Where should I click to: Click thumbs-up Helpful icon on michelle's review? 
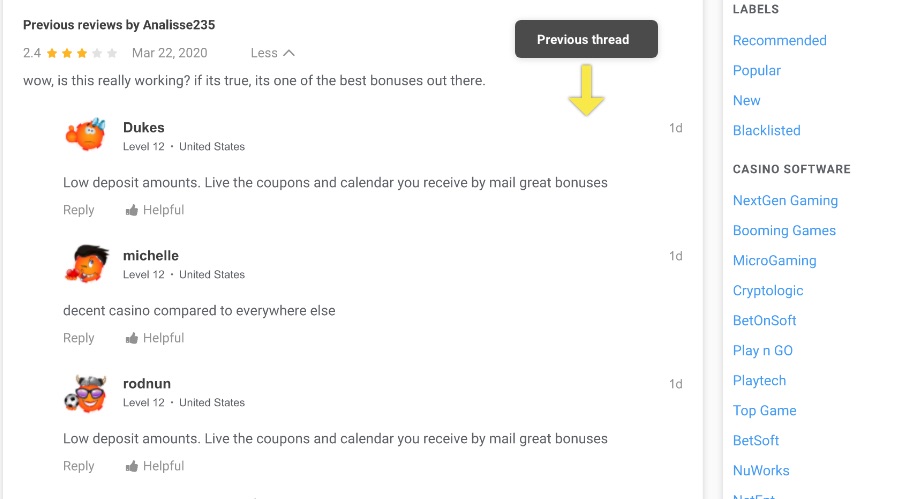(132, 338)
